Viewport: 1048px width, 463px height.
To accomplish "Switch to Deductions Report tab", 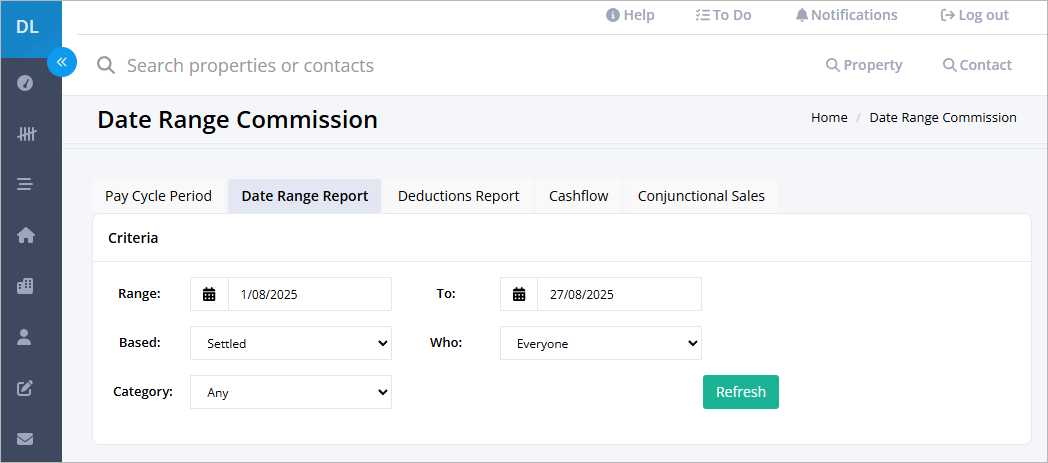I will click(x=458, y=196).
